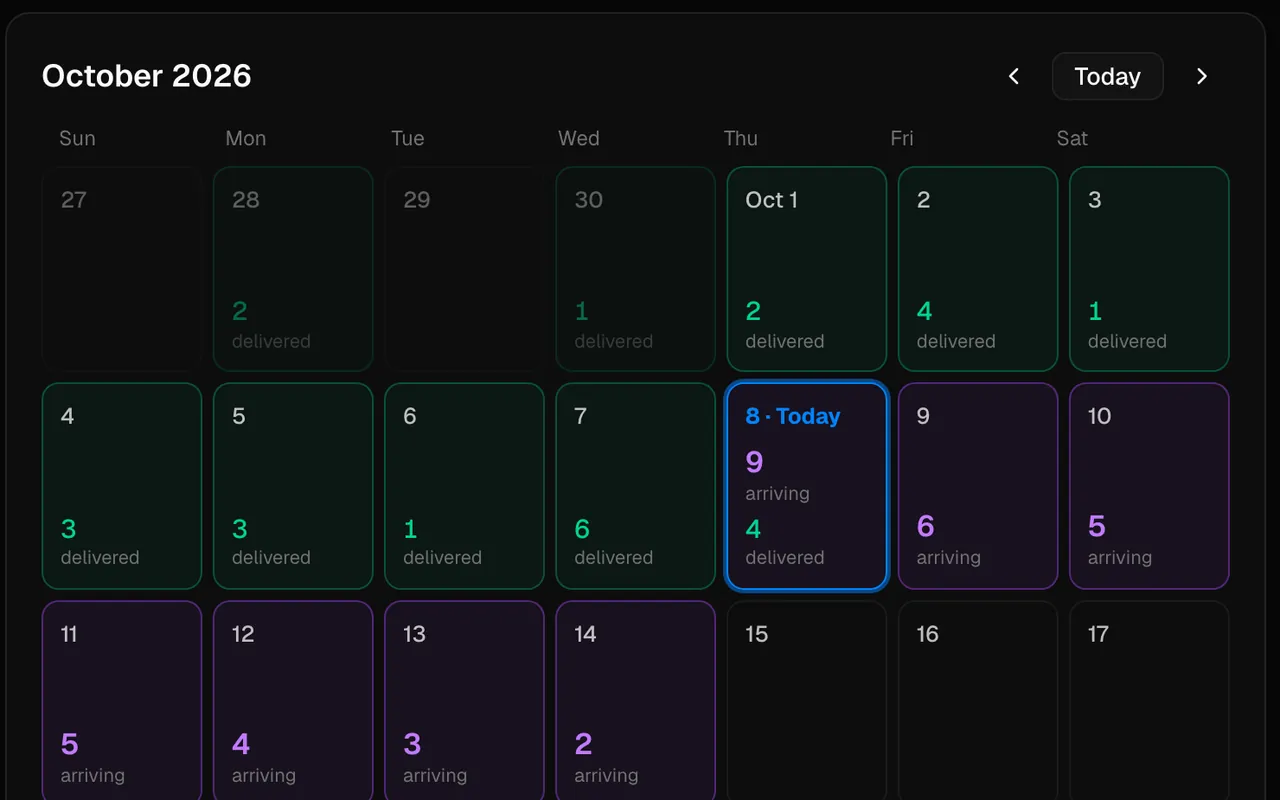
Task: Go to the next month
Action: click(x=1202, y=77)
